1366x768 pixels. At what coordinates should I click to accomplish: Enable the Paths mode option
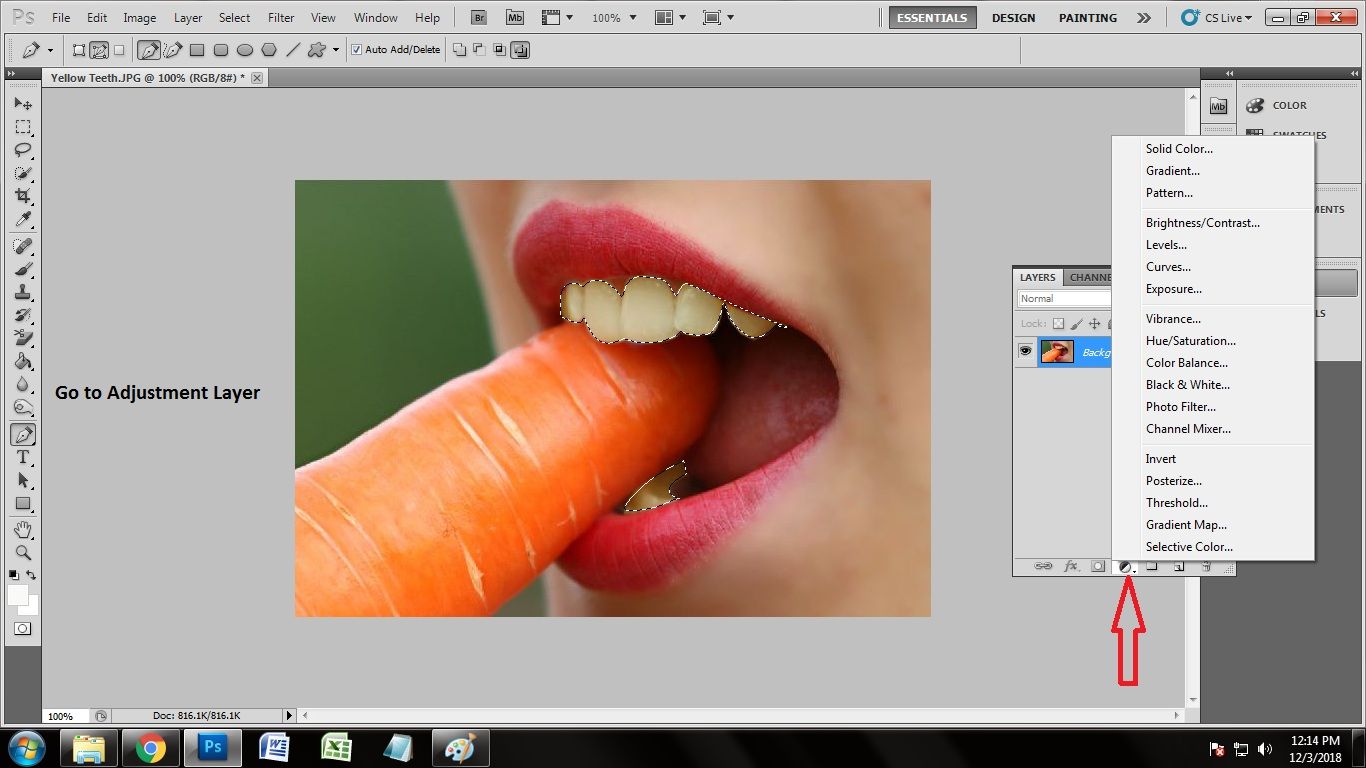(99, 49)
